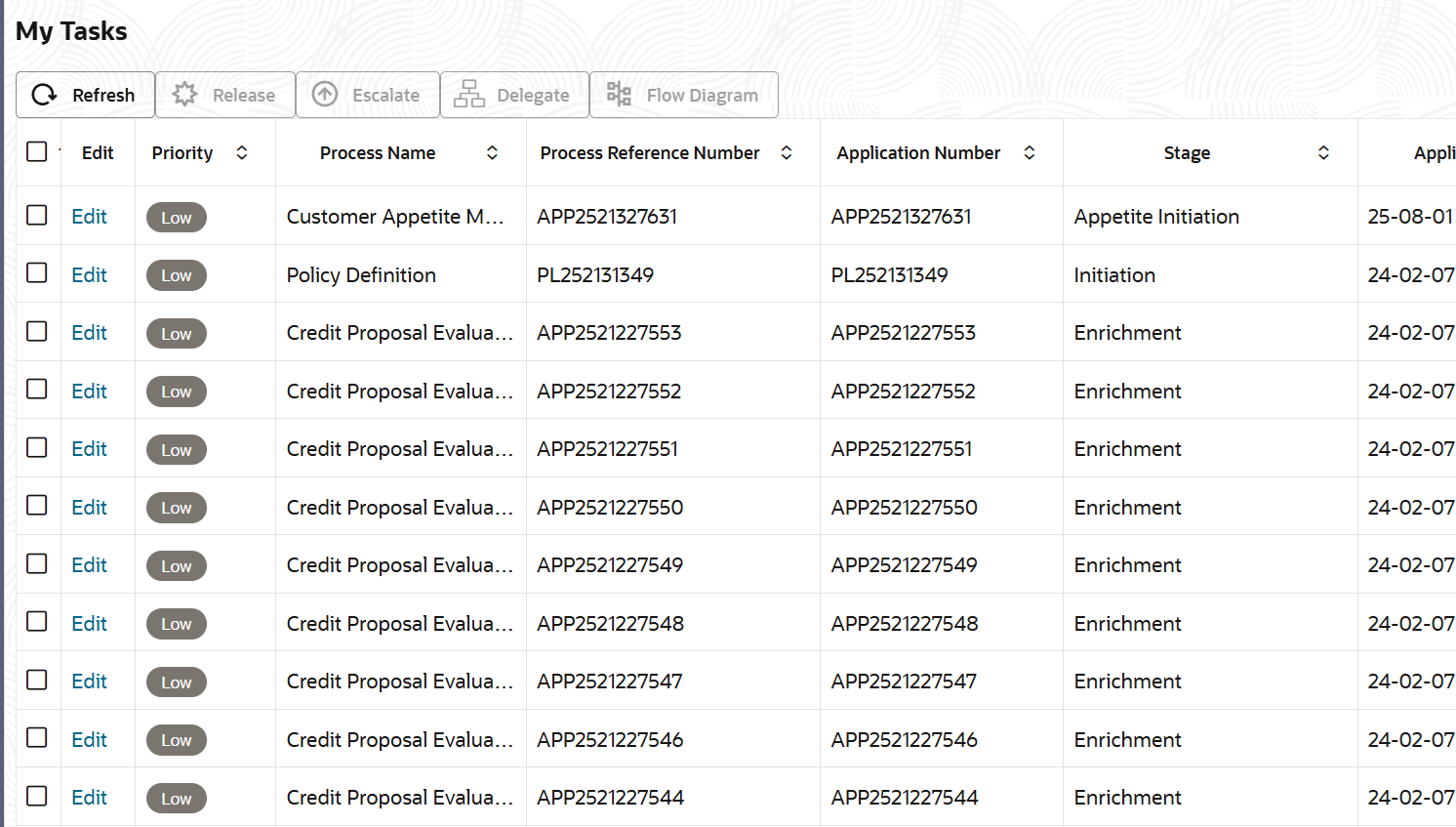Click the Process Reference Number header label

tap(650, 152)
